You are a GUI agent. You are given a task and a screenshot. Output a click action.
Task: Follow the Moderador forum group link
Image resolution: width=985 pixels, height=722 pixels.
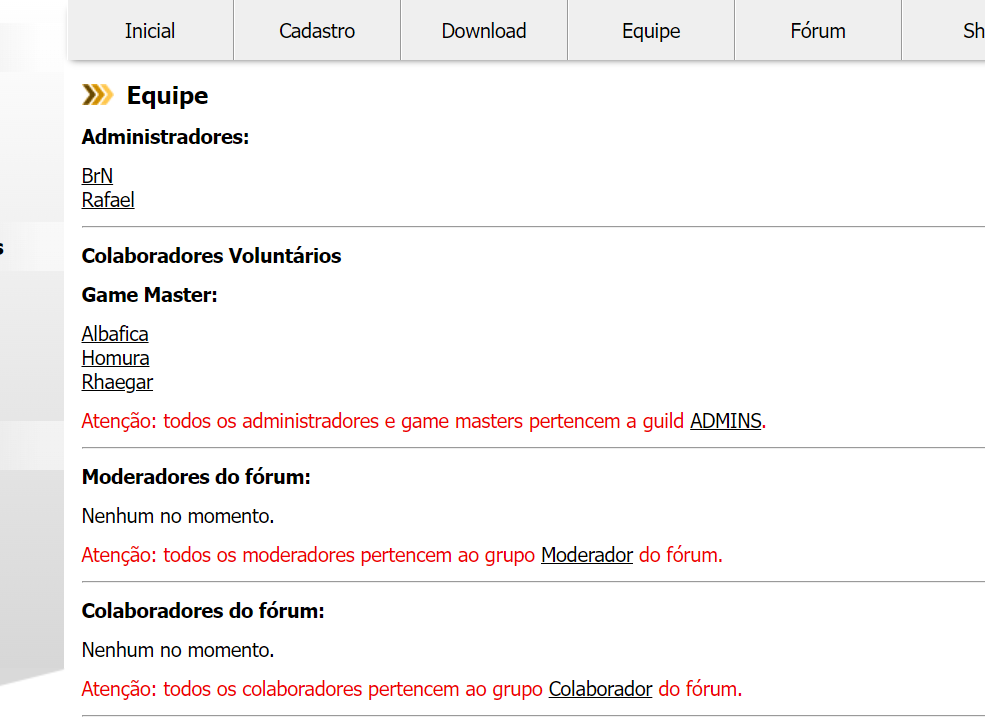pos(587,555)
